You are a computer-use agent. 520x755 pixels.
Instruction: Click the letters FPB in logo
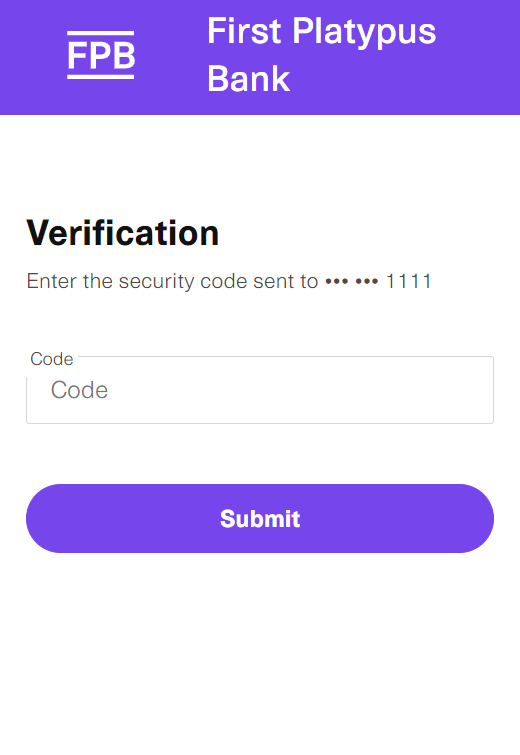click(x=101, y=55)
